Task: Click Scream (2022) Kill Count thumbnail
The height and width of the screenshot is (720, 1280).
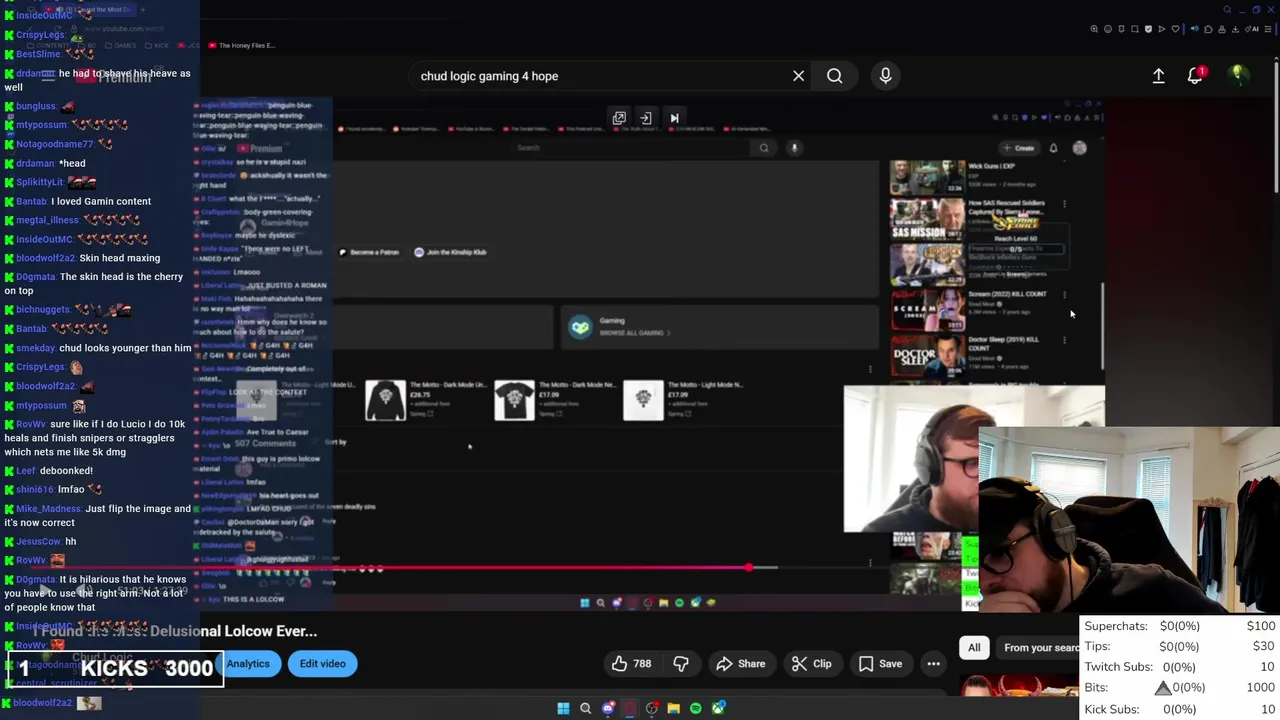Action: (x=927, y=309)
